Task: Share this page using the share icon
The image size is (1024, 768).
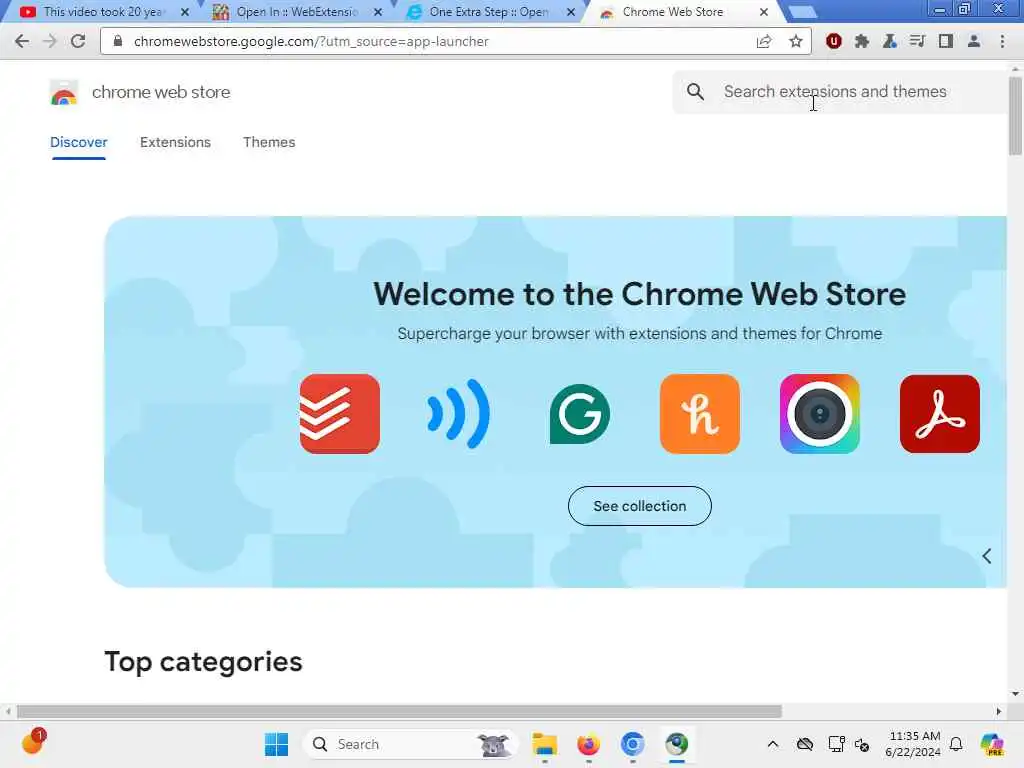Action: point(764,41)
